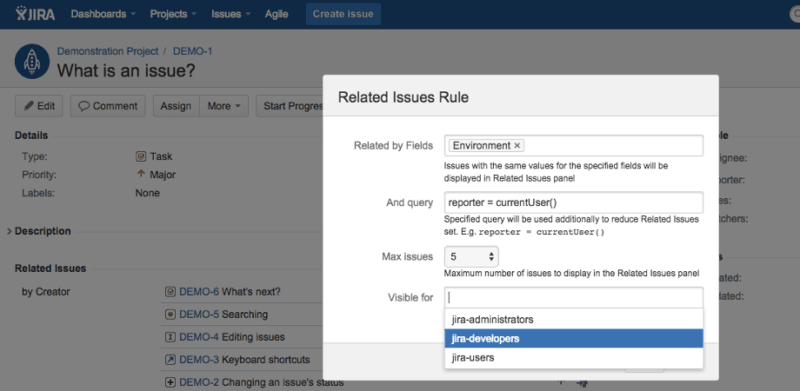This screenshot has height=391, width=800.
Task: Select jira-users from the list
Action: (573, 358)
